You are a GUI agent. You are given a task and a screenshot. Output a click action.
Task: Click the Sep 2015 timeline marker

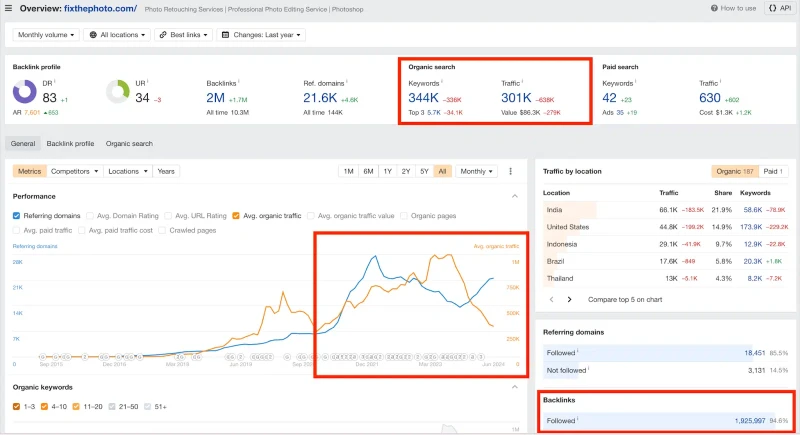coord(51,364)
